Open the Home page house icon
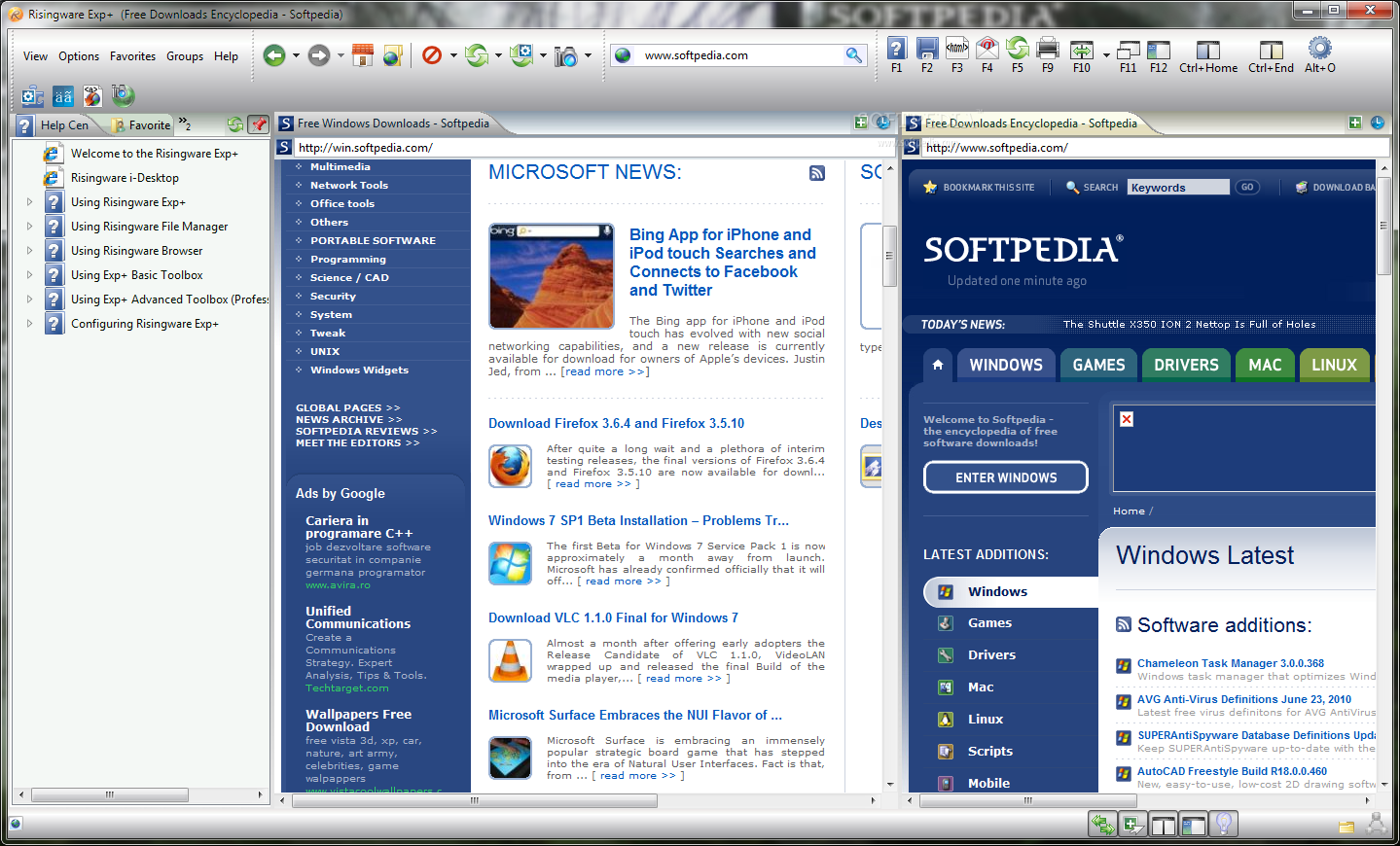The height and width of the screenshot is (846, 1400). (x=362, y=55)
